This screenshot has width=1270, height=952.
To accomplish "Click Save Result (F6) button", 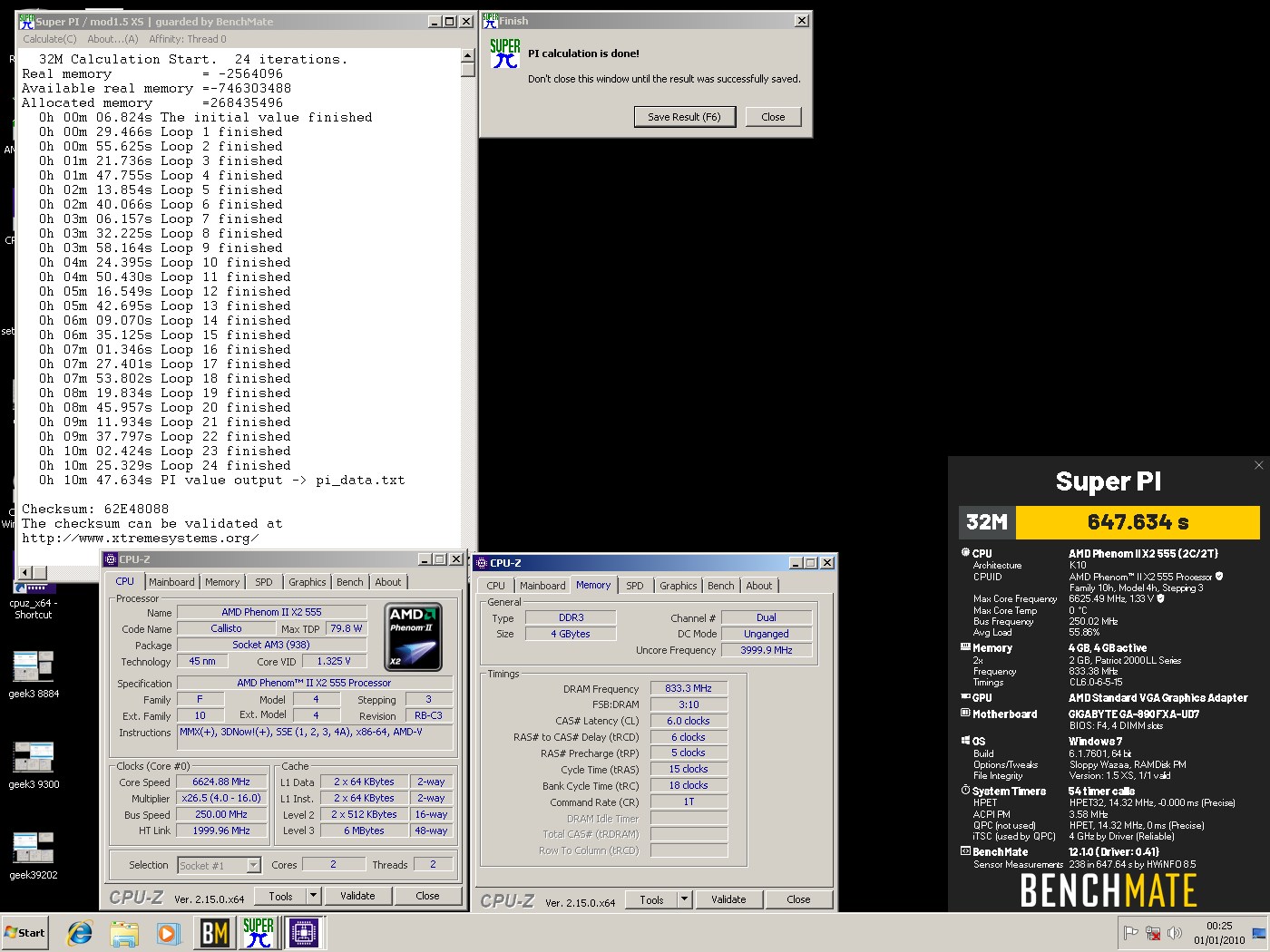I will point(684,117).
